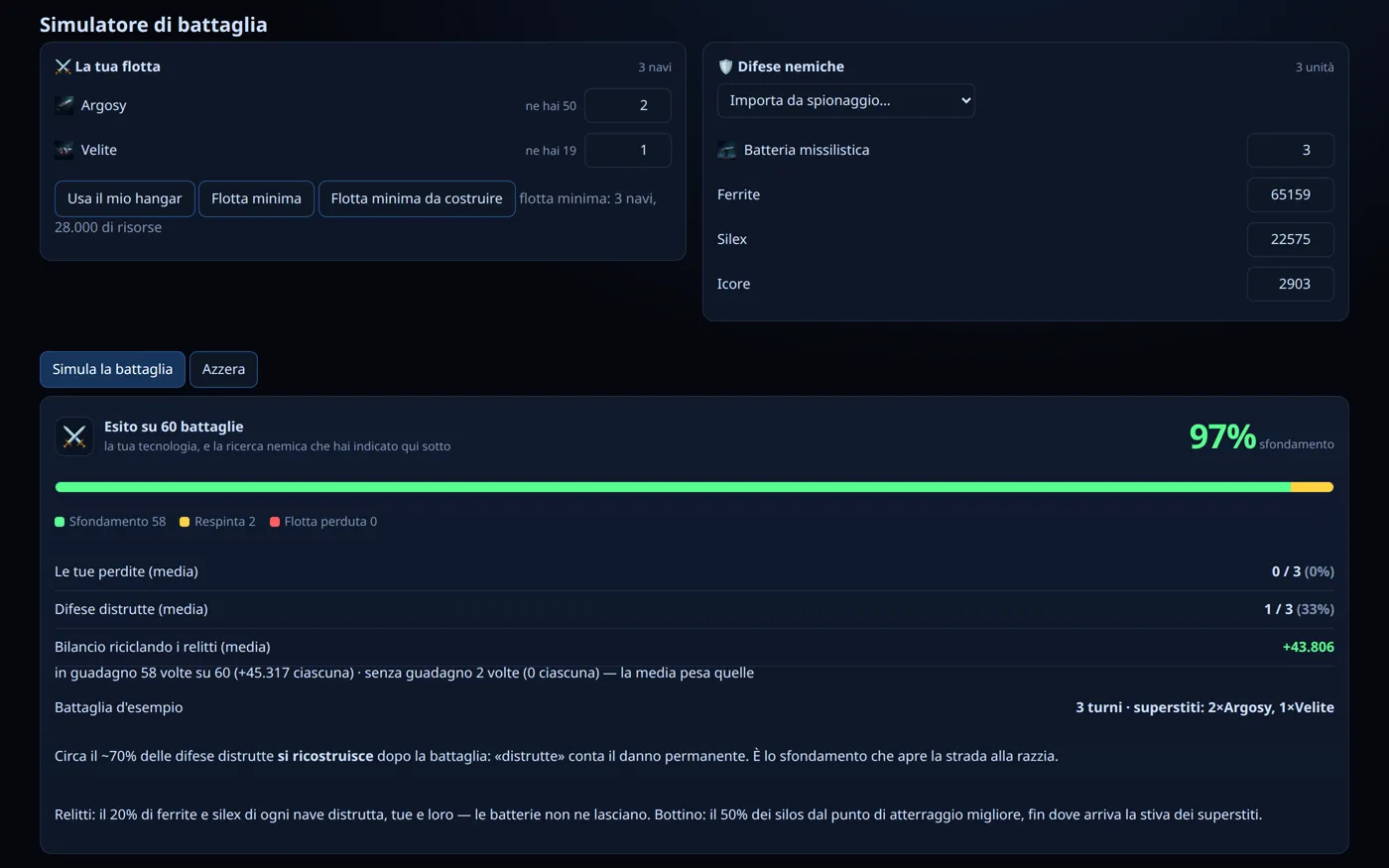Edit the Icore amount field
The image size is (1389, 868).
(1291, 284)
